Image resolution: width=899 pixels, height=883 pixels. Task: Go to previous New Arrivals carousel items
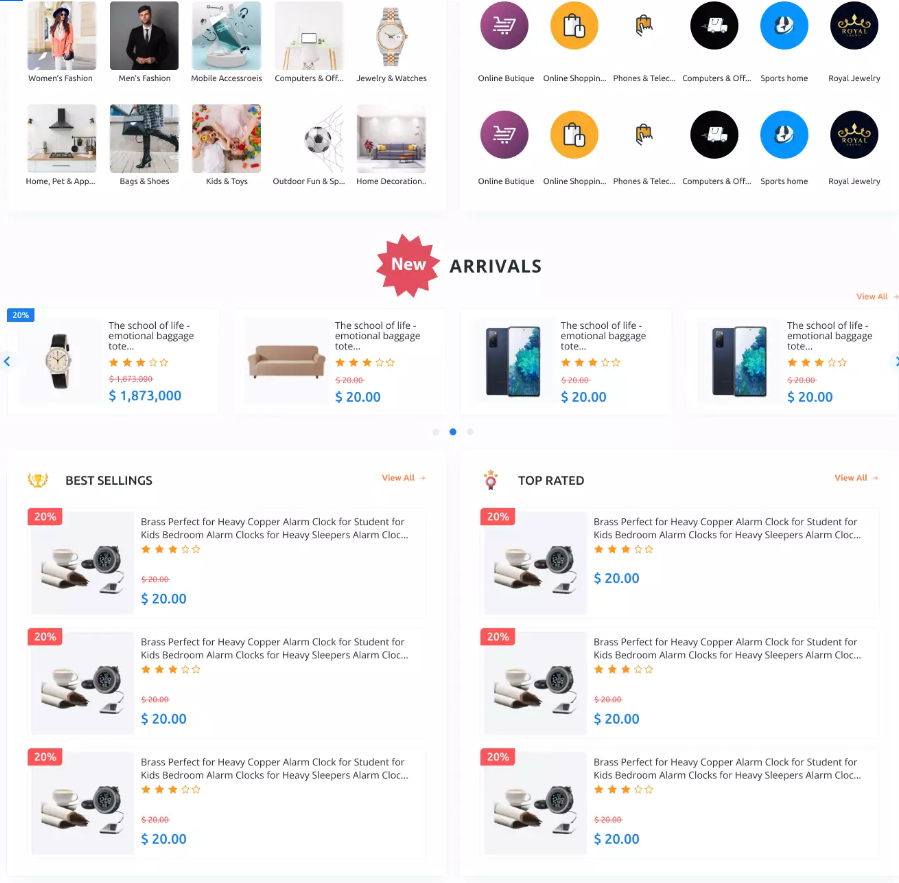pos(6,361)
